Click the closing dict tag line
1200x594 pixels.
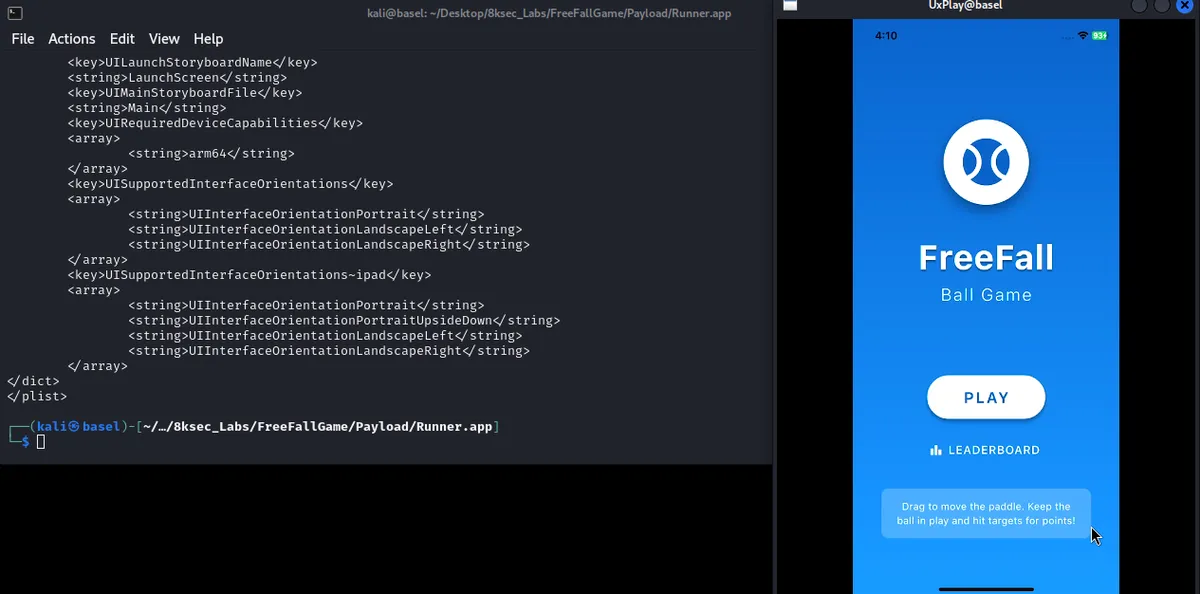click(33, 382)
